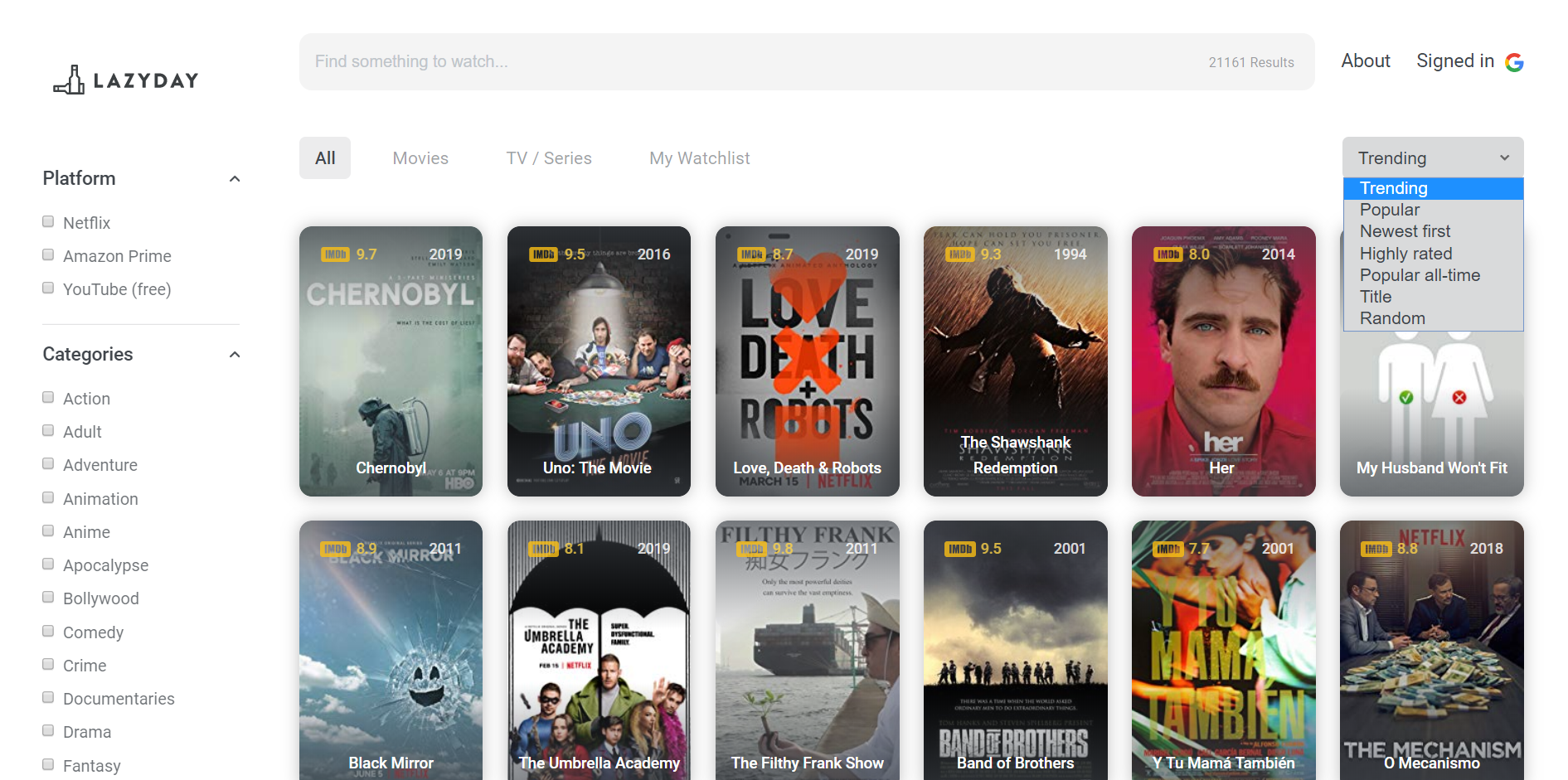The image size is (1568, 780).
Task: Enable the Documentaries category filter
Action: [48, 697]
